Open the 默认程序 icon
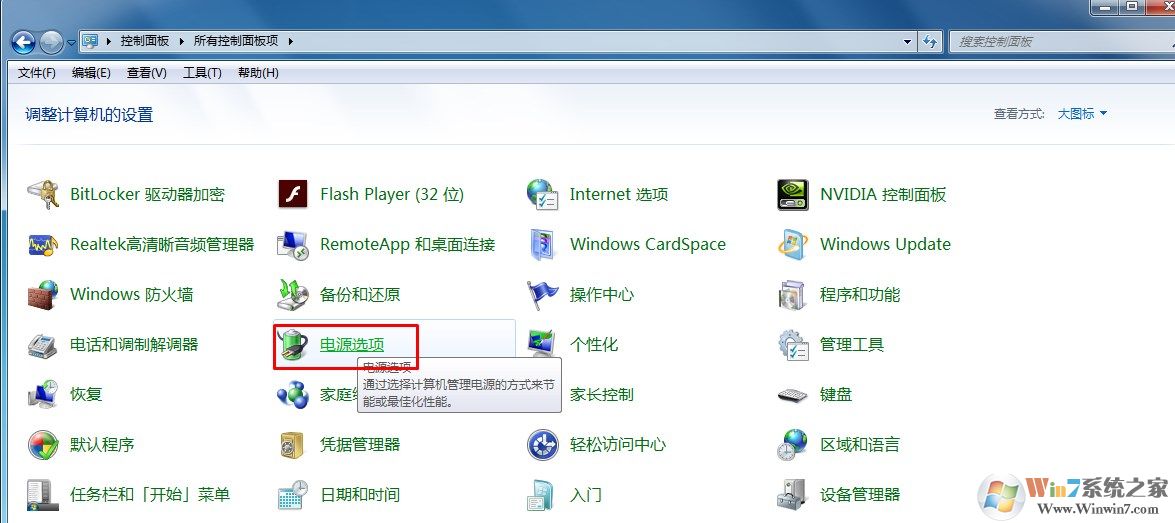Screen dimensions: 1175x523 (43, 444)
